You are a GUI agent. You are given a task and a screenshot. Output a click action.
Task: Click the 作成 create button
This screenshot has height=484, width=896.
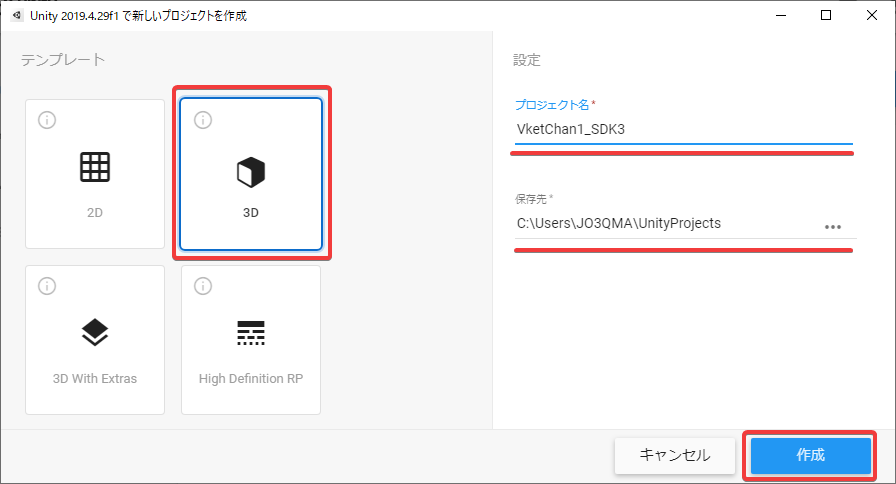pos(810,455)
